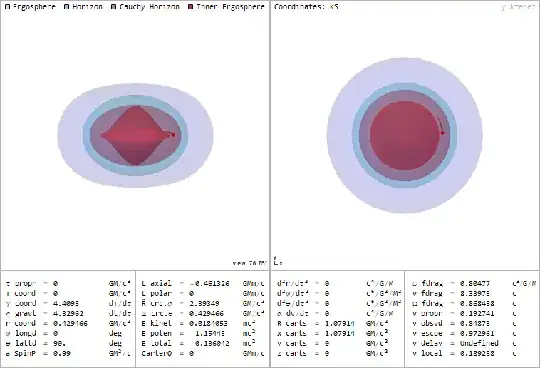The width and height of the screenshot is (540, 368).
Task: Click the red inner ergosphere disc, right view
Action: (405, 135)
